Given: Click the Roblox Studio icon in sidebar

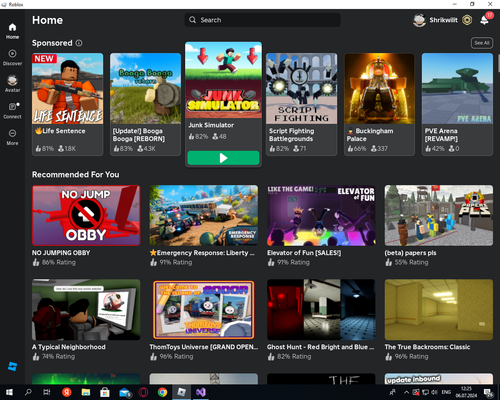Looking at the screenshot, I should [x=12, y=366].
